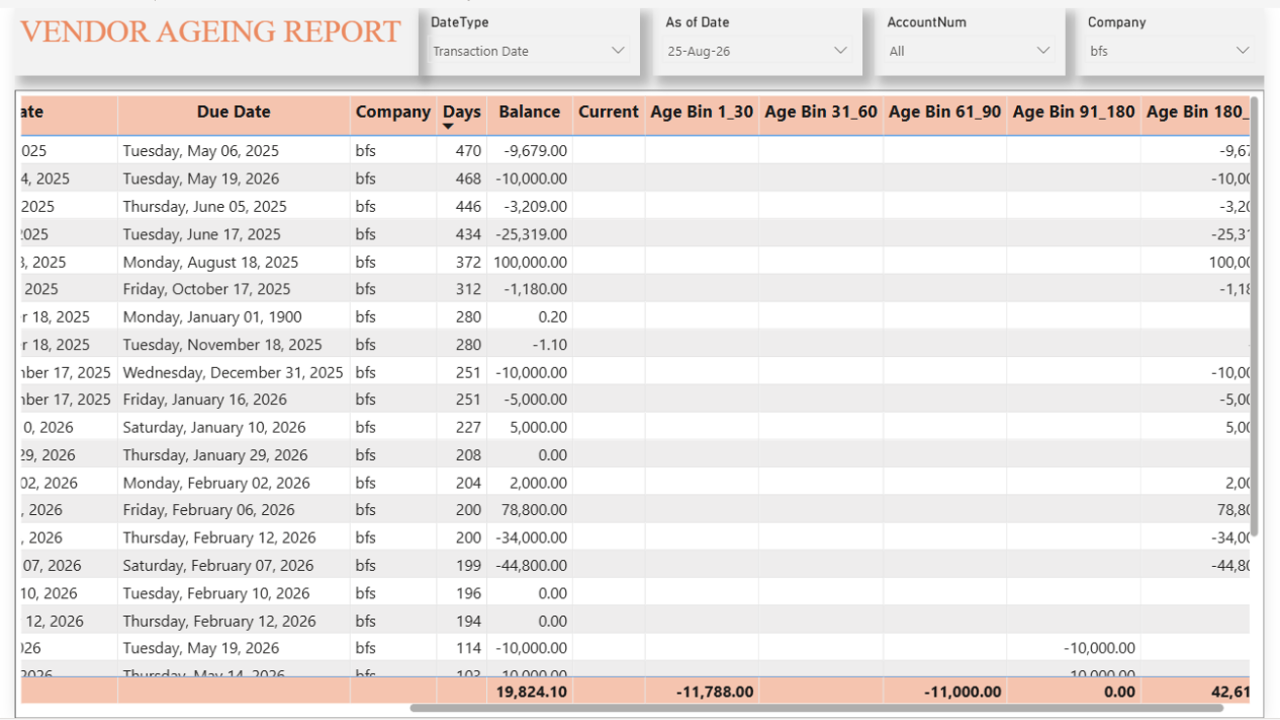This screenshot has height=720, width=1280.
Task: Click the Age Bin 61_90 total -11,000.00
Action: (962, 691)
